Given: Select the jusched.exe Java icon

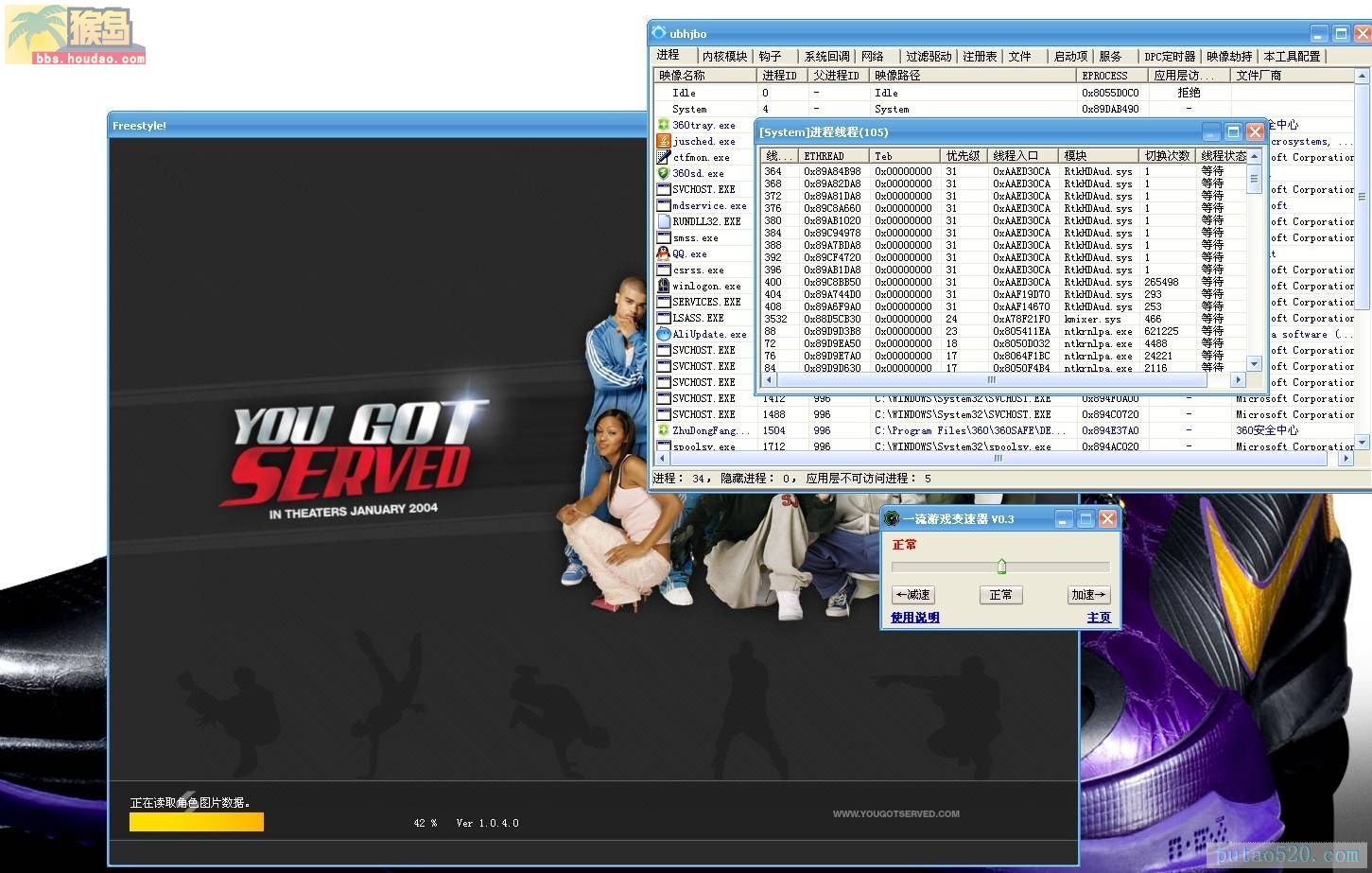Looking at the screenshot, I should coord(664,141).
